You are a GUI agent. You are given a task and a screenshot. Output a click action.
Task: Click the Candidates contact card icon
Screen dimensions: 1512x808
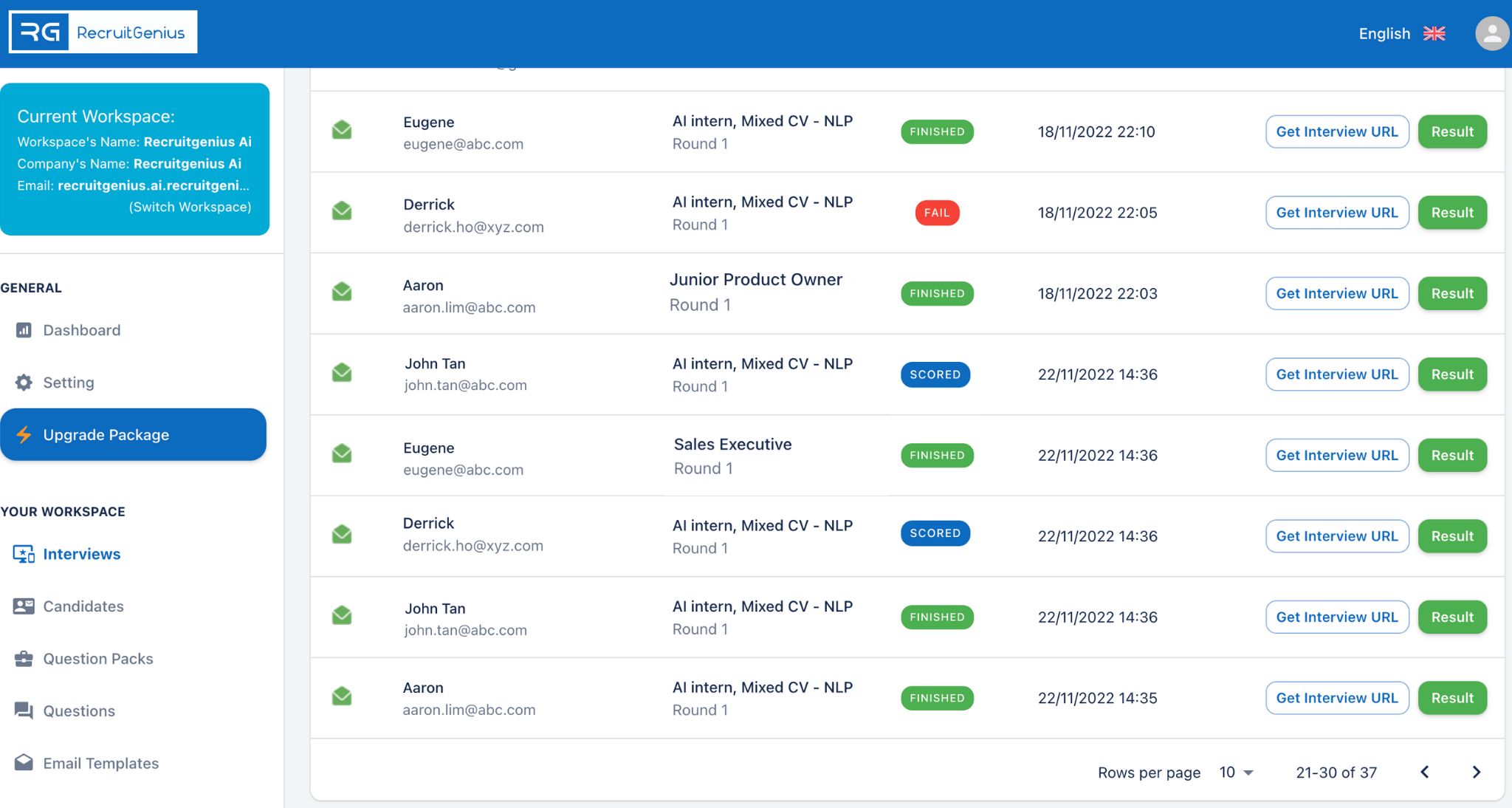coord(23,606)
